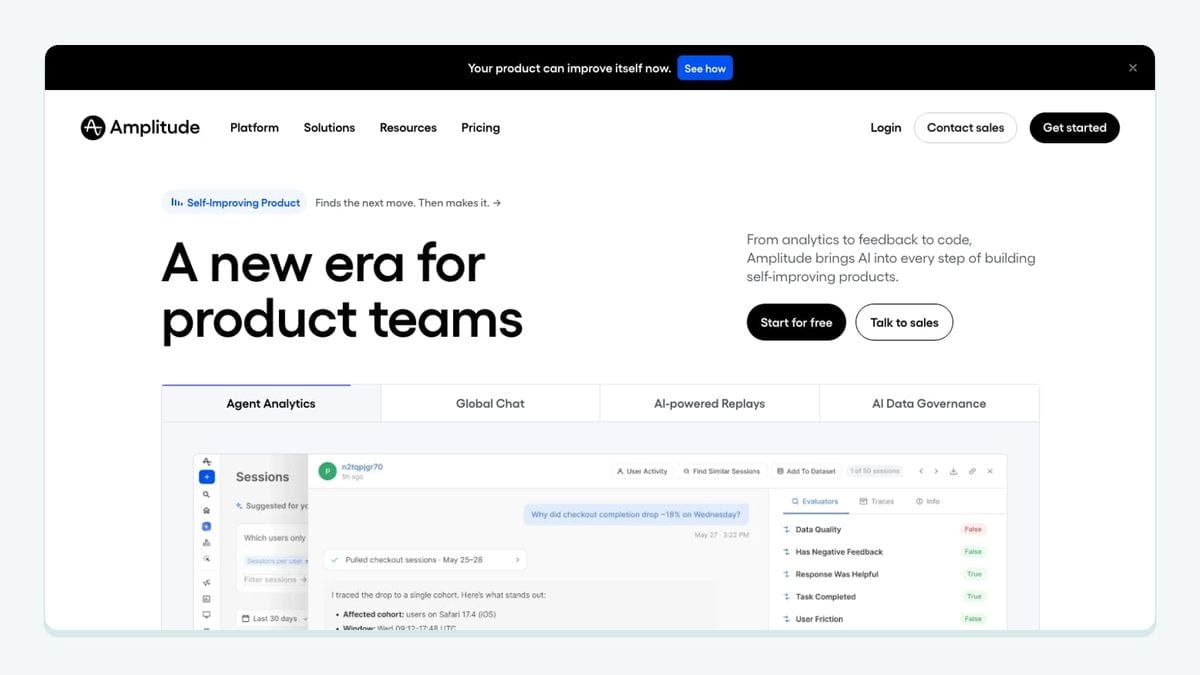Click the Task Completed evaluator row
The width and height of the screenshot is (1200, 675).
tap(884, 597)
